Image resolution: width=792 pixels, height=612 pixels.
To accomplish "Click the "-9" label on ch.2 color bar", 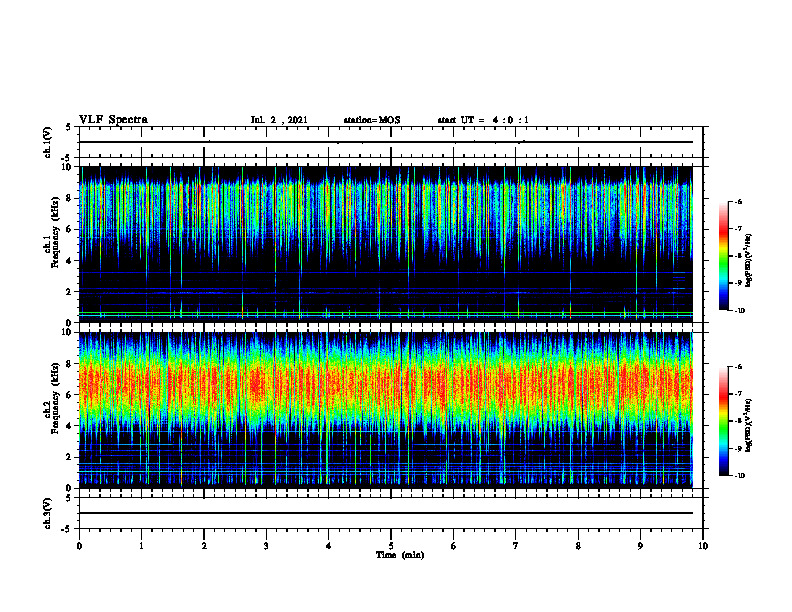I will click(x=738, y=448).
